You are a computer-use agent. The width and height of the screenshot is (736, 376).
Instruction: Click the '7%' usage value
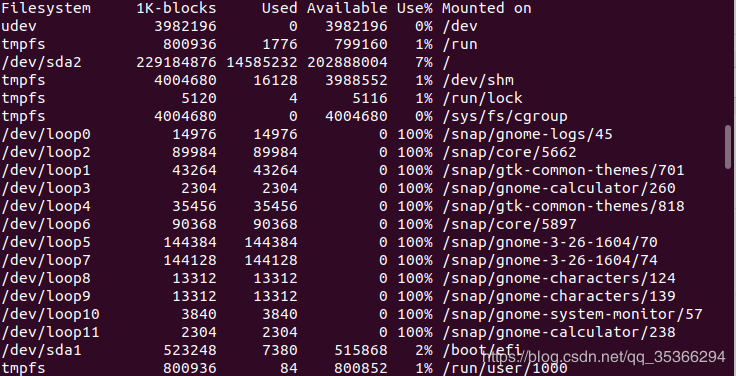(x=424, y=62)
